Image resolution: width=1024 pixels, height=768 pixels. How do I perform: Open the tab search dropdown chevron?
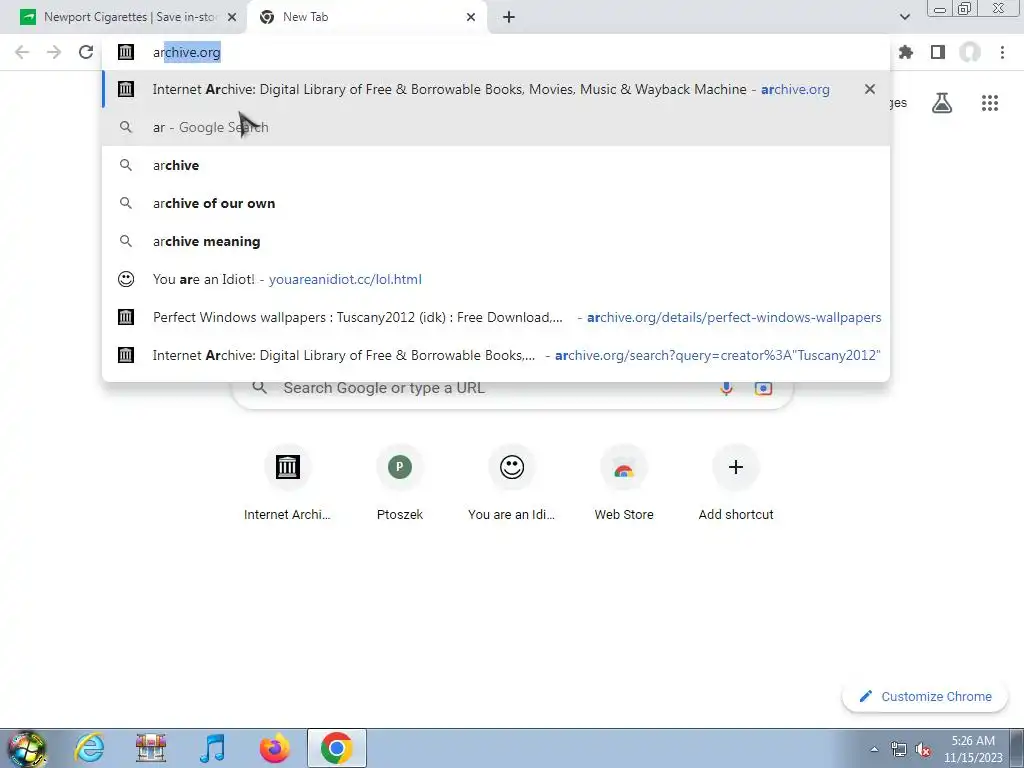(904, 17)
